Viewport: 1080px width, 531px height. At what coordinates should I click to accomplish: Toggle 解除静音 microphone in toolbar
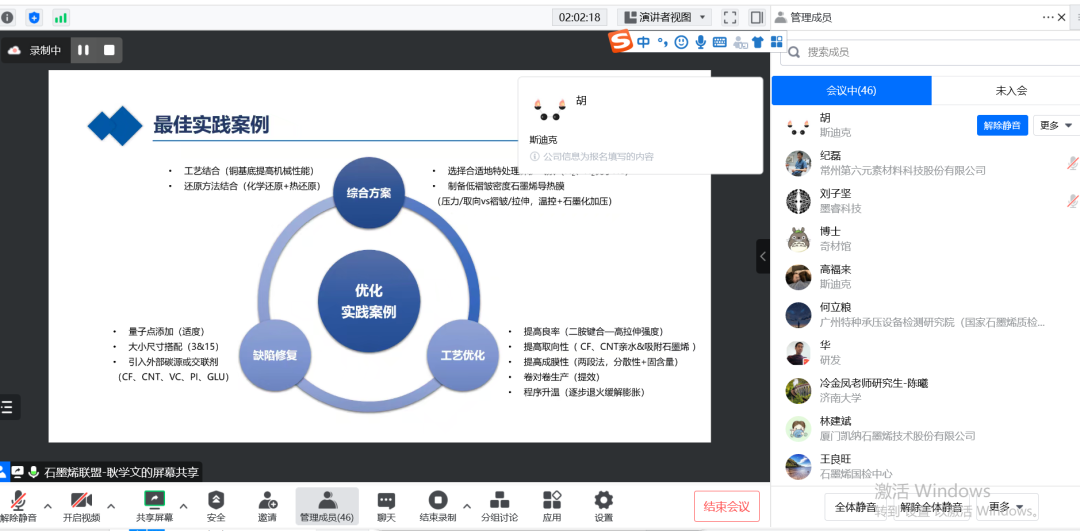tap(19, 507)
